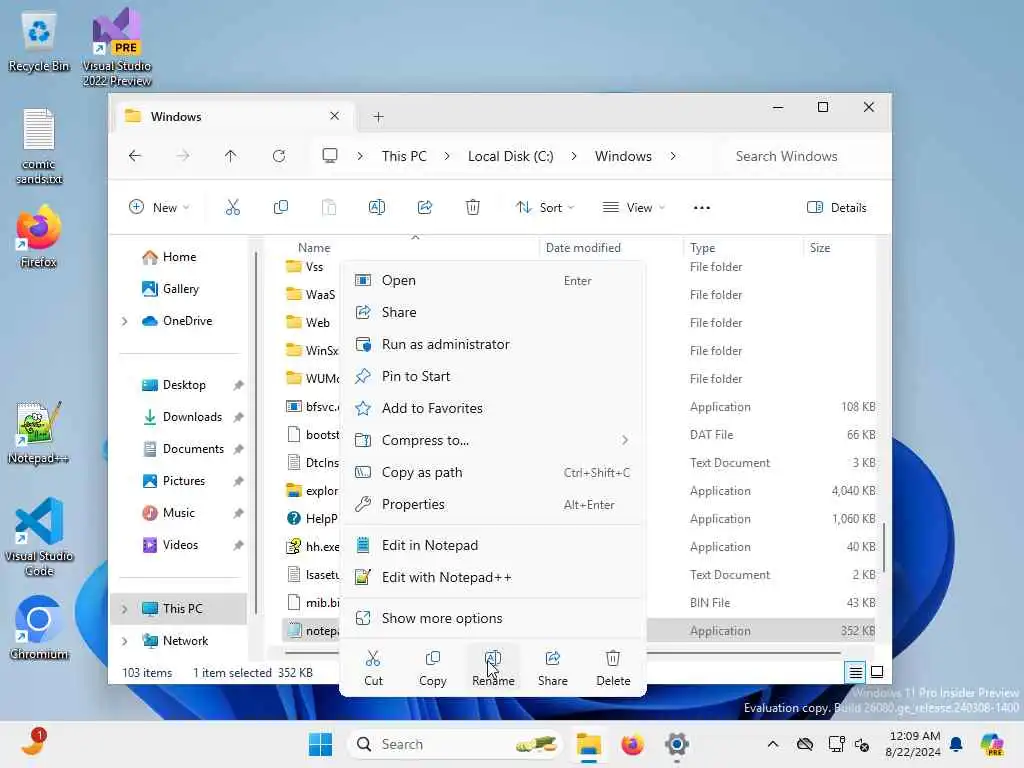Open Downloads in navigation pane

192,417
